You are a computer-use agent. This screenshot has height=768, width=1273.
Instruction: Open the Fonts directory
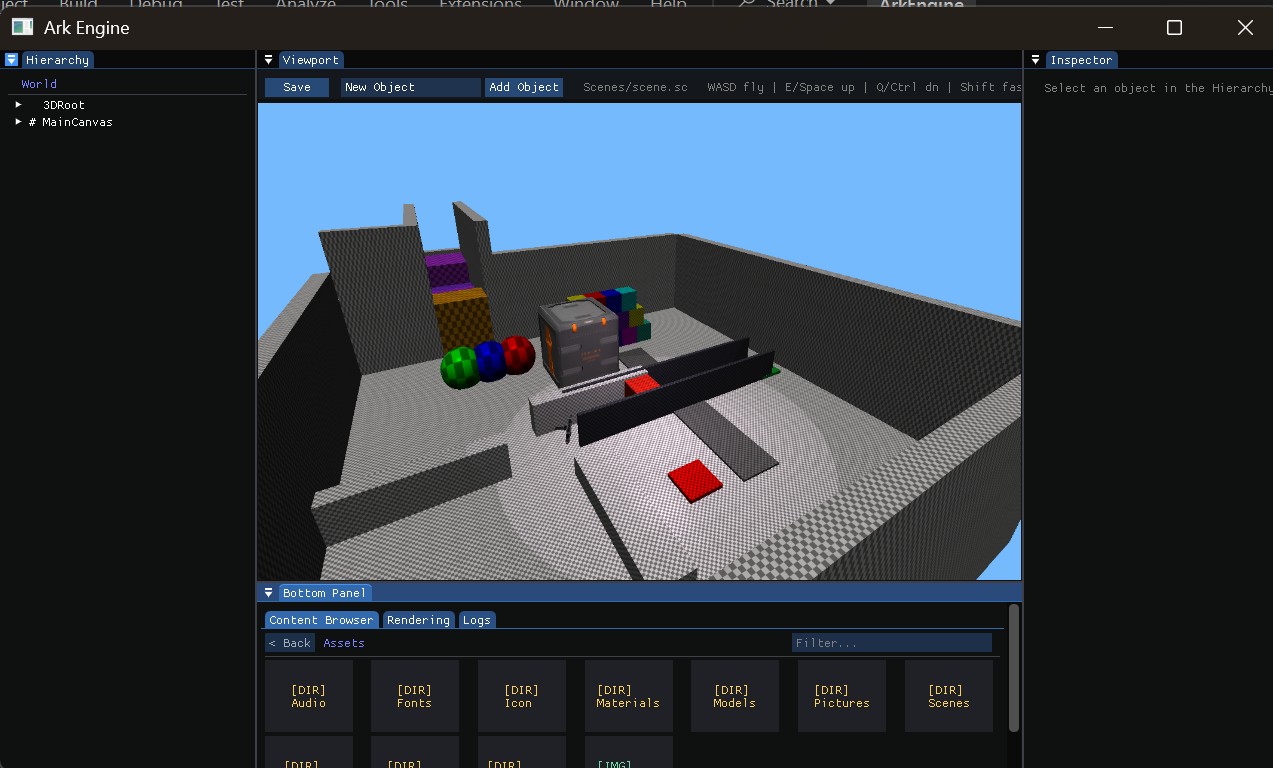[415, 696]
